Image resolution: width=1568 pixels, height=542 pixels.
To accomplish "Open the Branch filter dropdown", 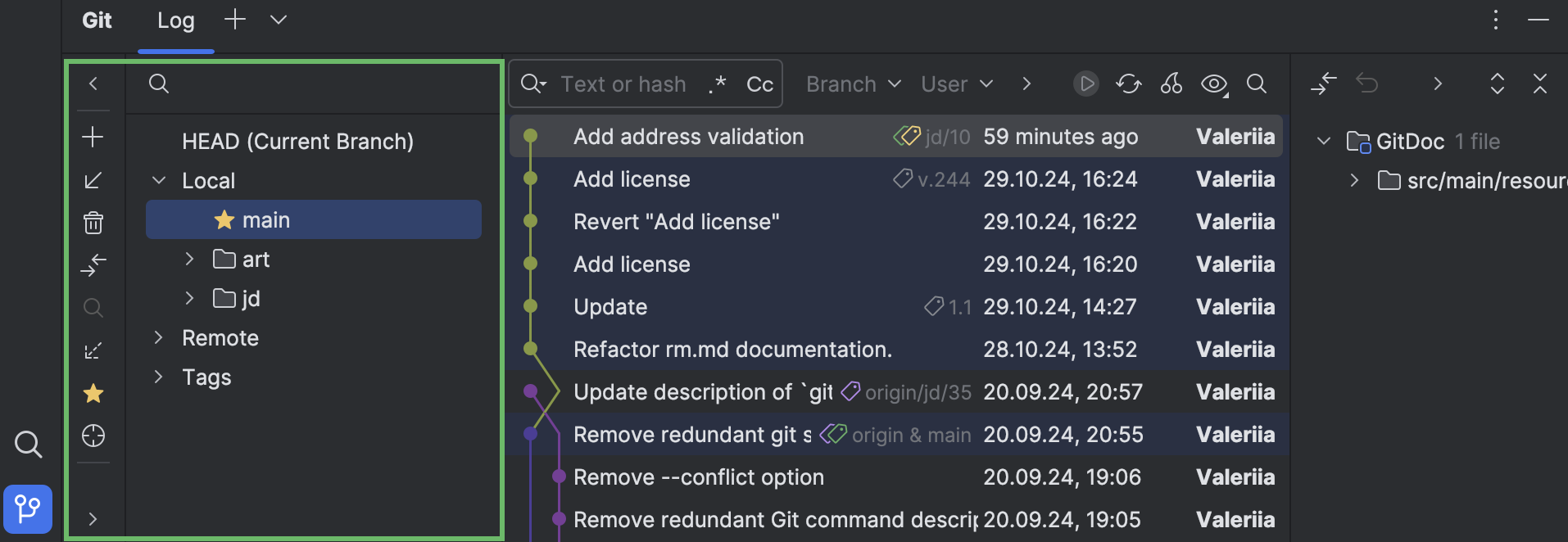I will pyautogui.click(x=853, y=84).
